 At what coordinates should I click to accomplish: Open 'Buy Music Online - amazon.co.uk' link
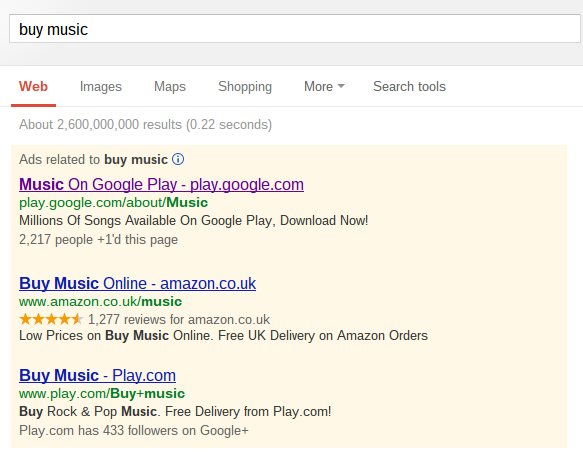click(x=138, y=283)
